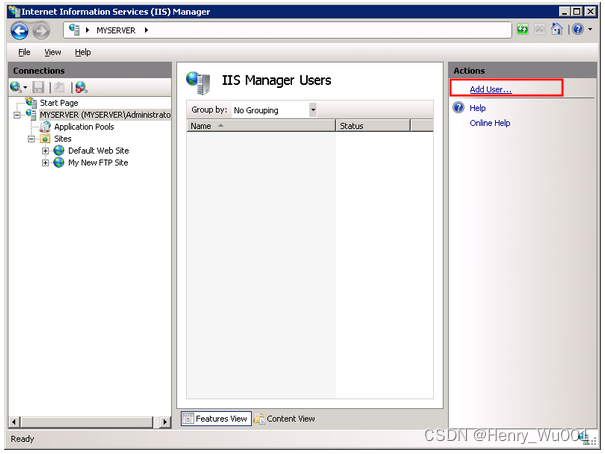Click the Application Pools icon
This screenshot has width=605, height=454.
[x=46, y=127]
